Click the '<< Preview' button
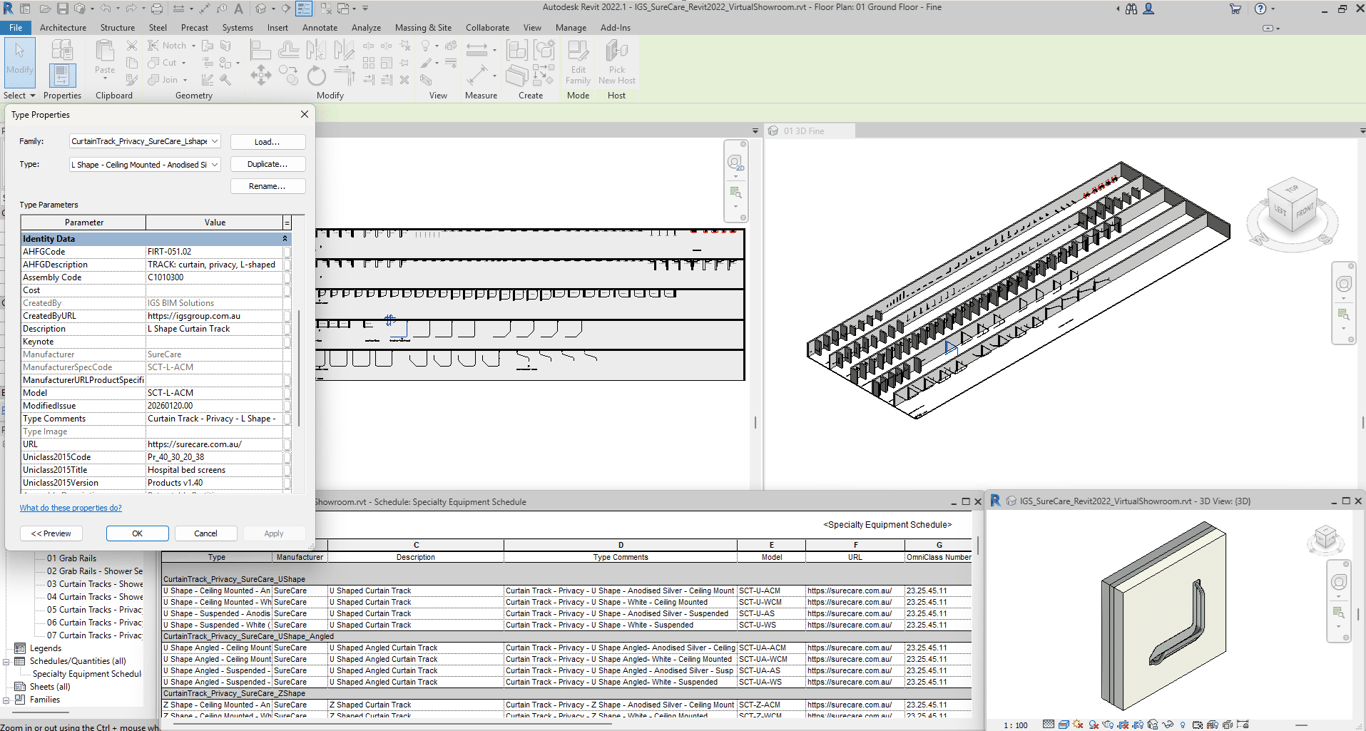Screen dimensions: 1366x731 pyautogui.click(x=51, y=533)
